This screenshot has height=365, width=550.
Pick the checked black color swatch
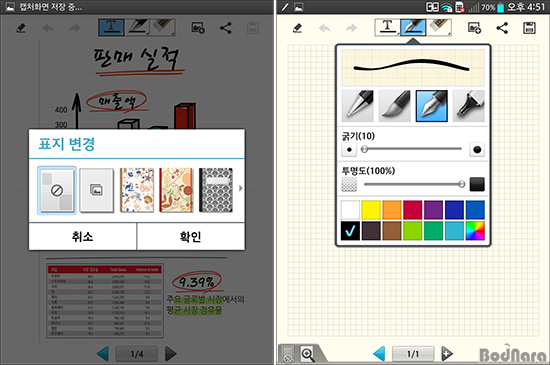point(350,231)
